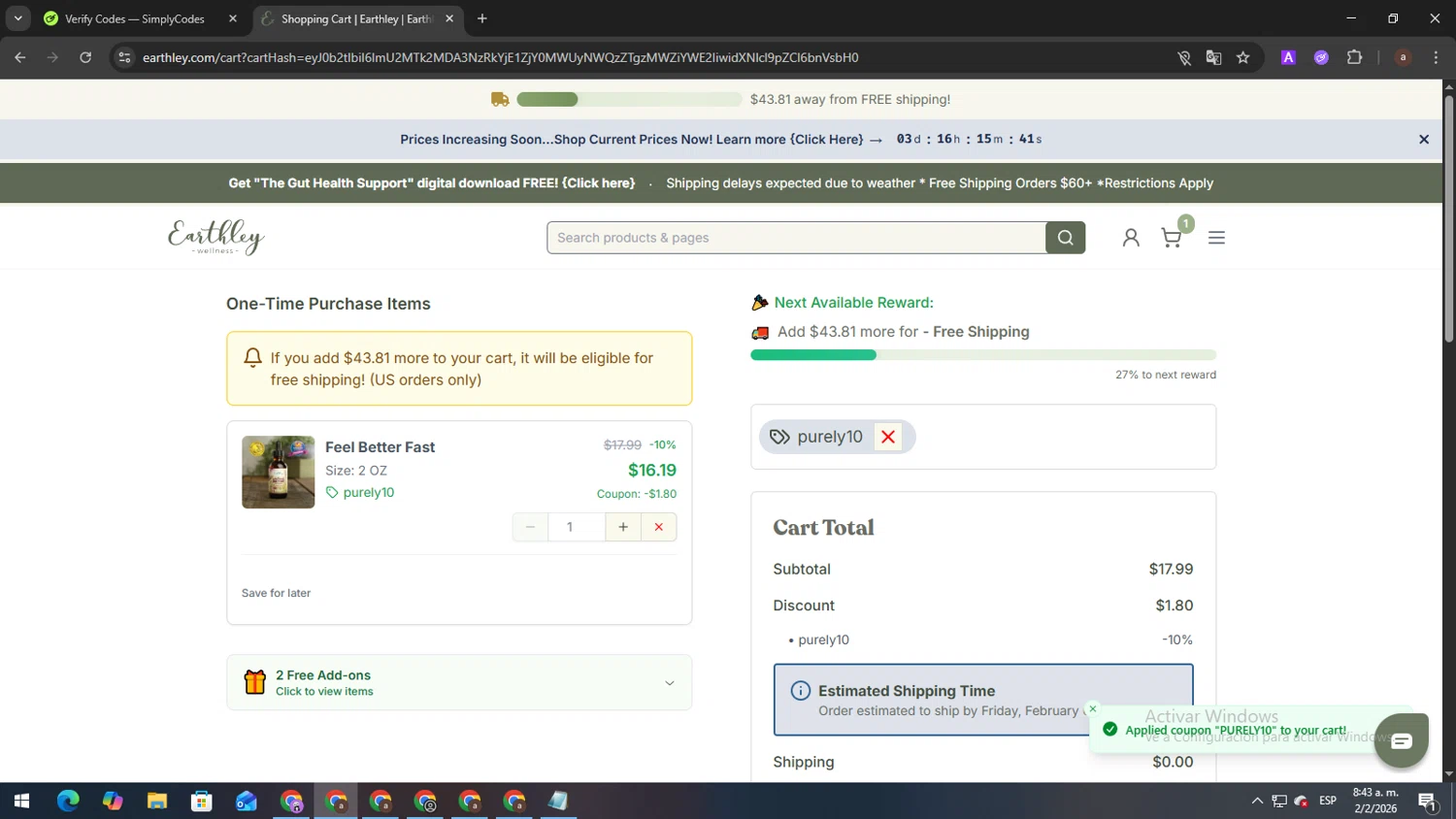Open a new browser tab
The image size is (1456, 819).
tap(482, 18)
